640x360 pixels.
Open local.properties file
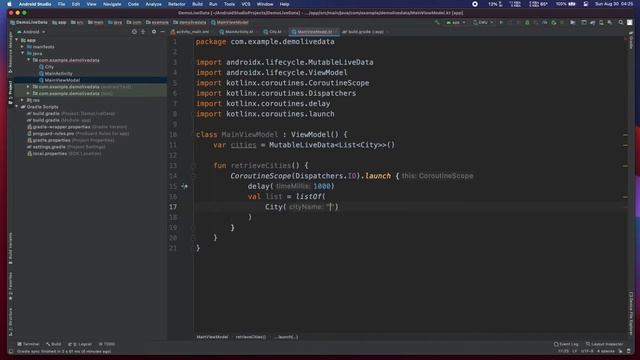[x=64, y=153]
